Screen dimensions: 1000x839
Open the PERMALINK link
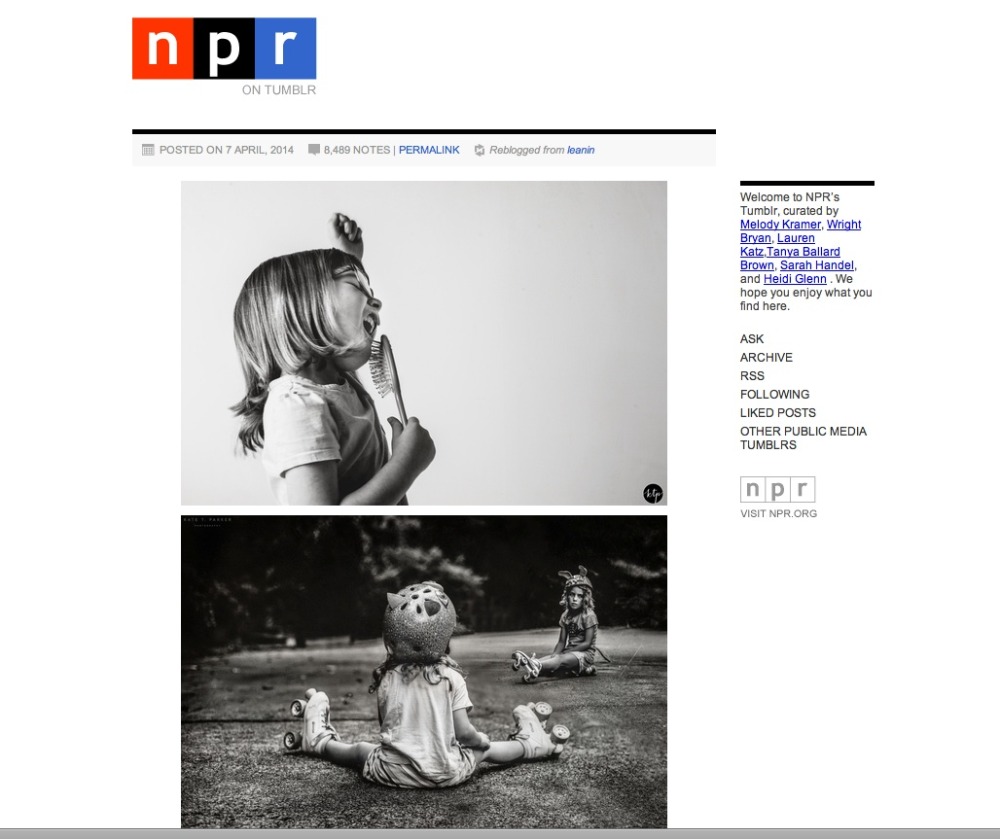(429, 150)
